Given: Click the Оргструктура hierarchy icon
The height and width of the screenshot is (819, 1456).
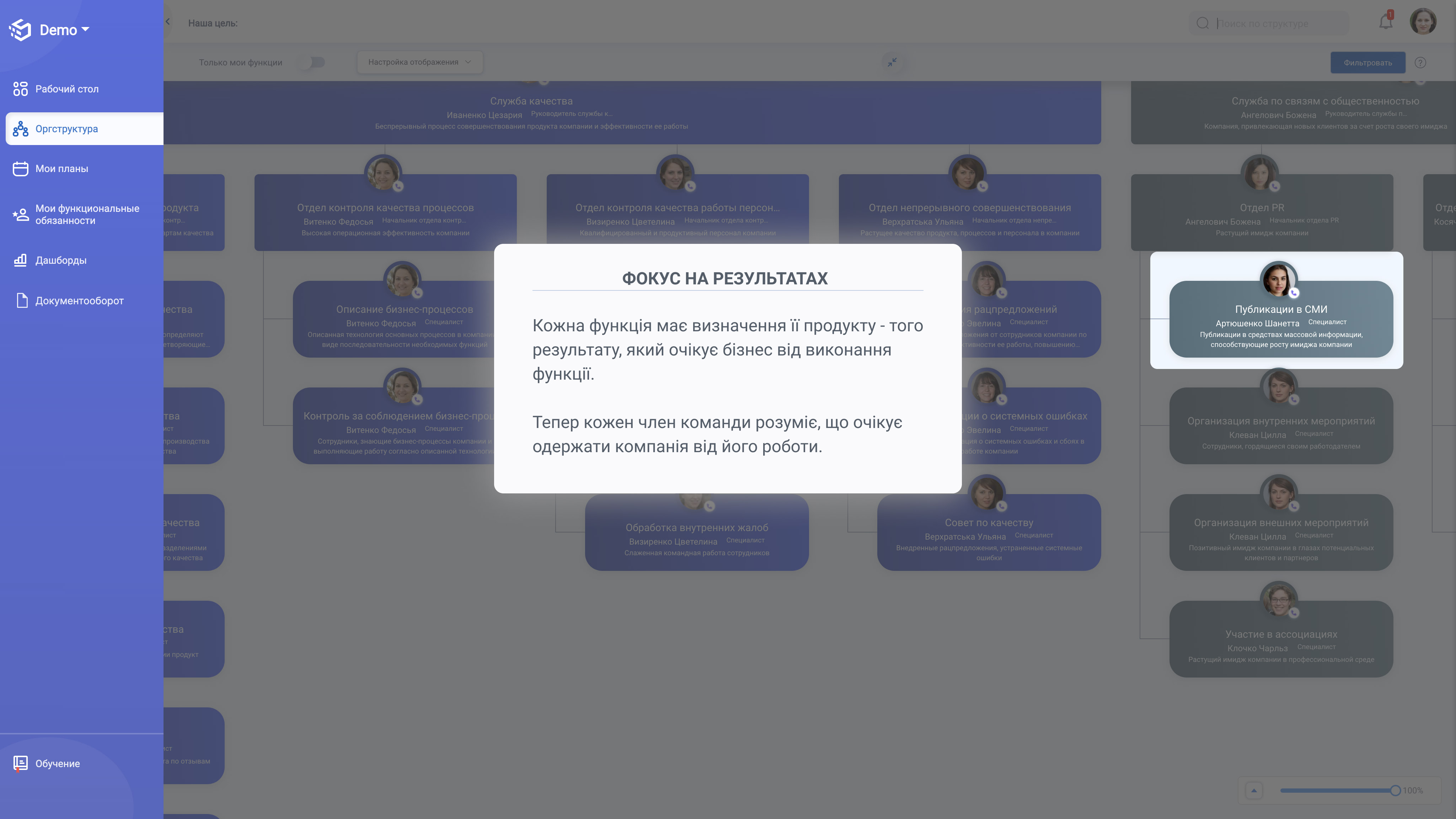Looking at the screenshot, I should [20, 129].
